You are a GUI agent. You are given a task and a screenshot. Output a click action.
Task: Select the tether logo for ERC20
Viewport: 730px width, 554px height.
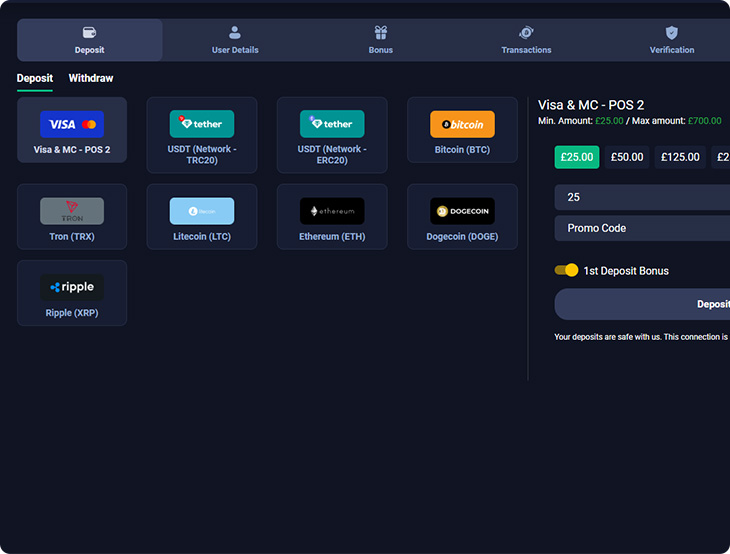[332, 124]
